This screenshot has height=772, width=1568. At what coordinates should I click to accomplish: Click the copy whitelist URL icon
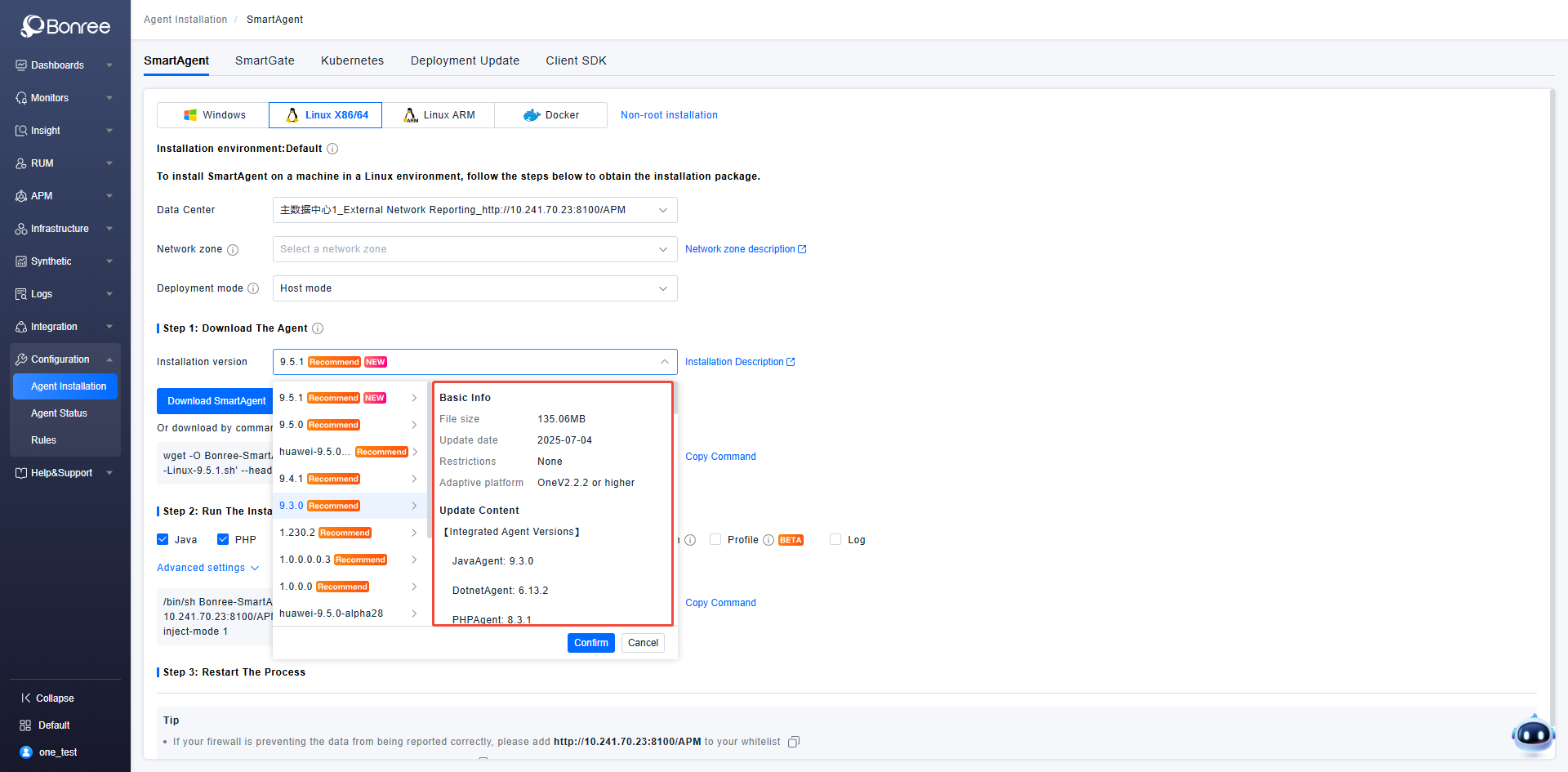click(793, 742)
